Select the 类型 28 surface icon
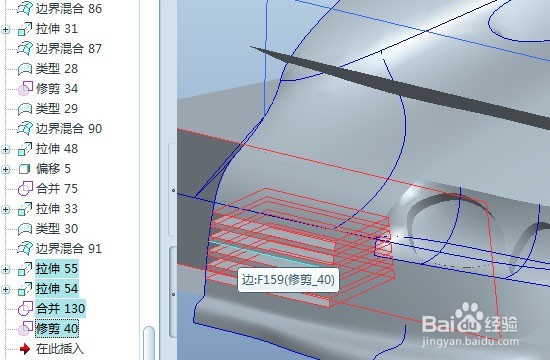 click(25, 69)
